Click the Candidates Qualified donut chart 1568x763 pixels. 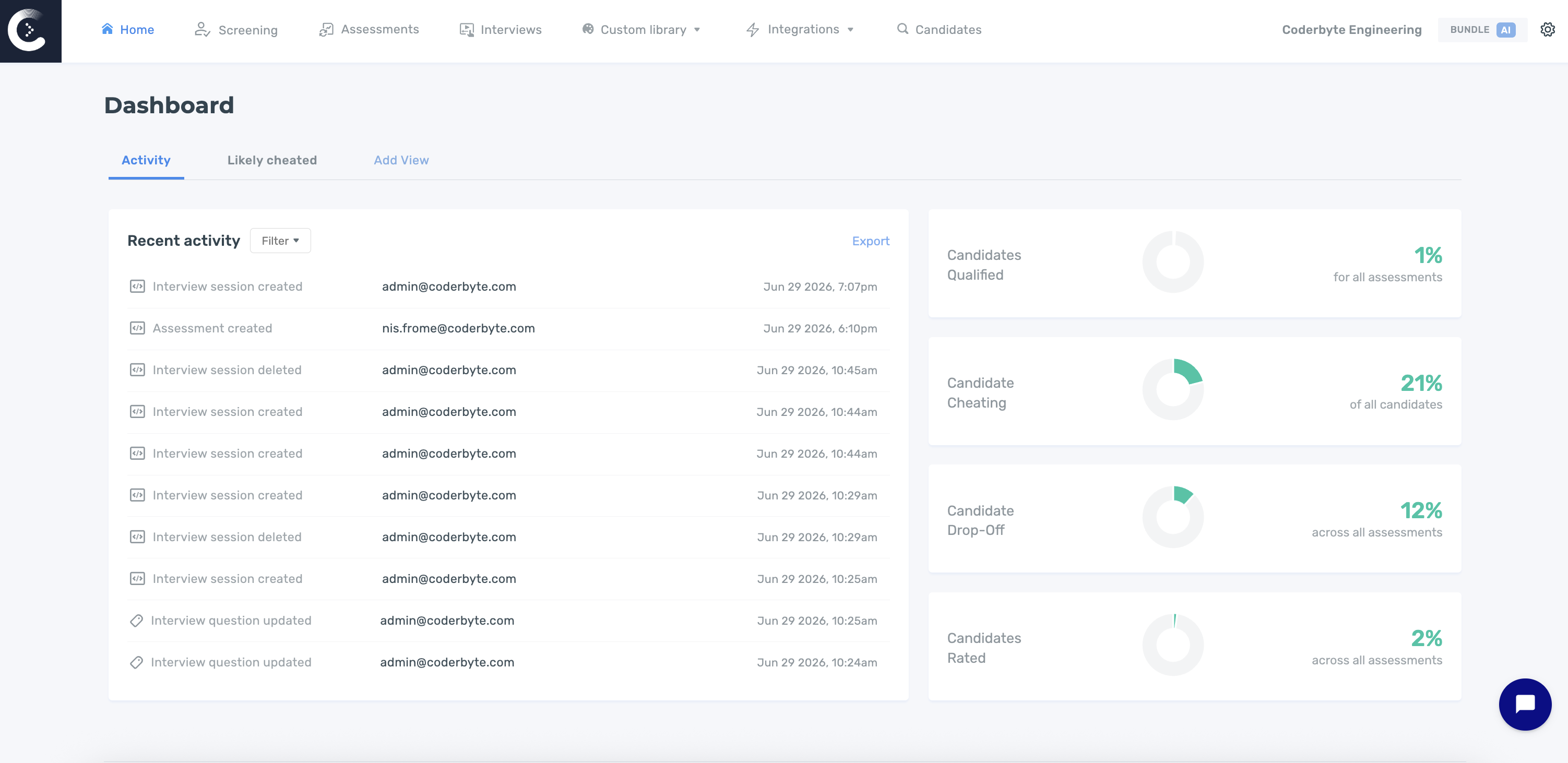click(1173, 261)
